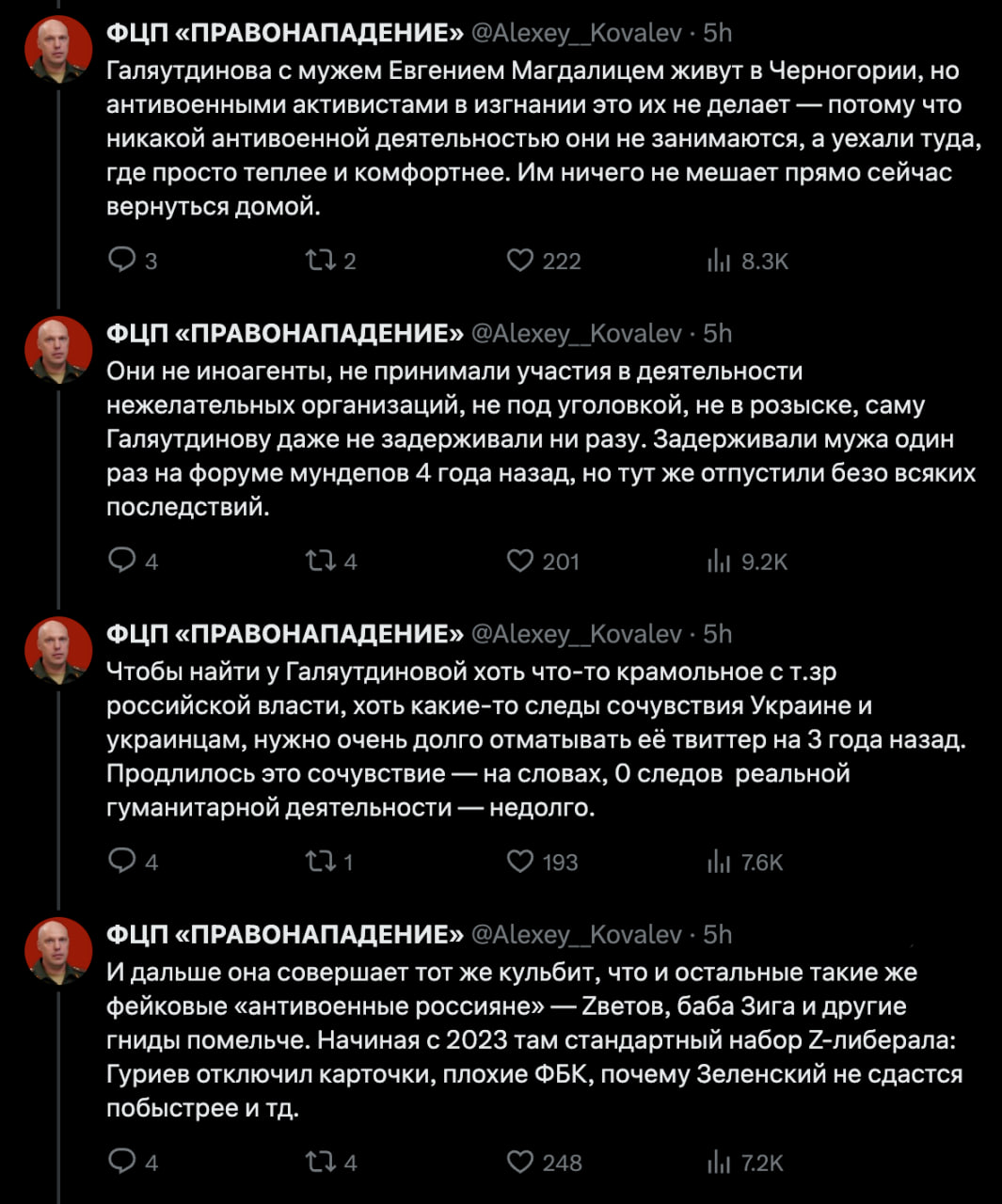Open profile picture of the first tweet
This screenshot has height=1204, width=1002.
58,49
